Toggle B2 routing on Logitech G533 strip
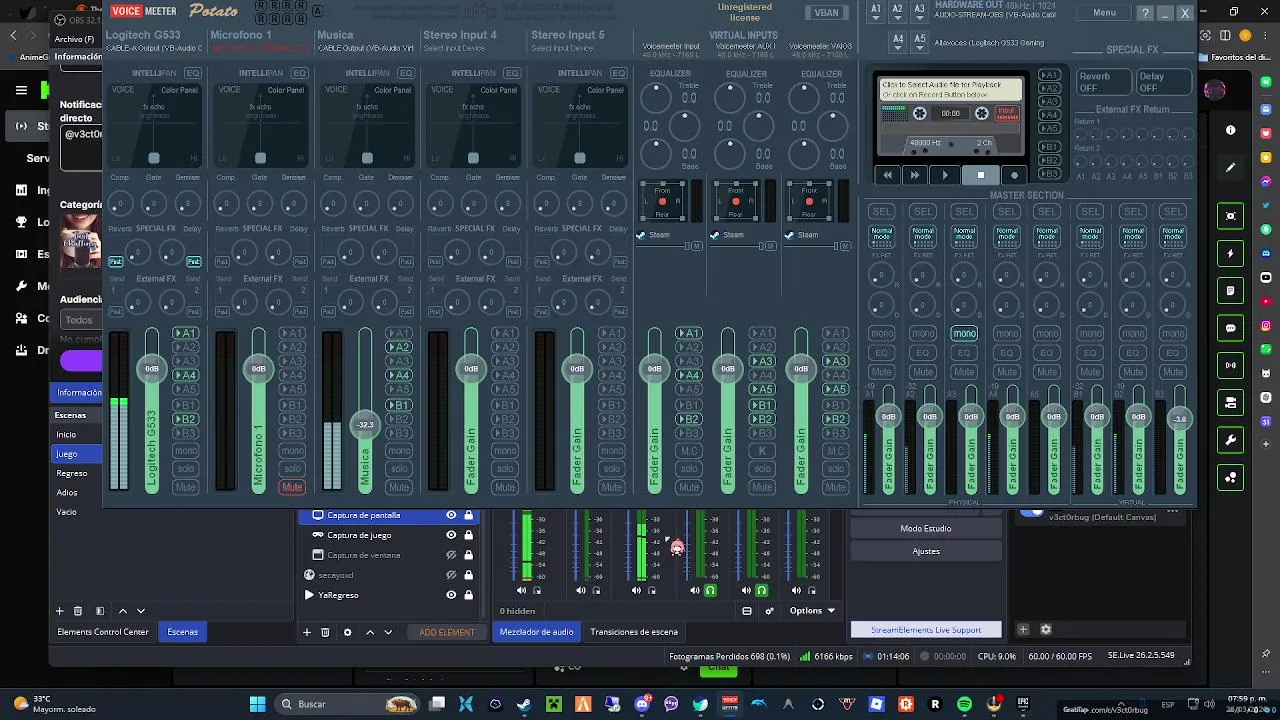Screen dimensions: 1280x720 (185, 419)
